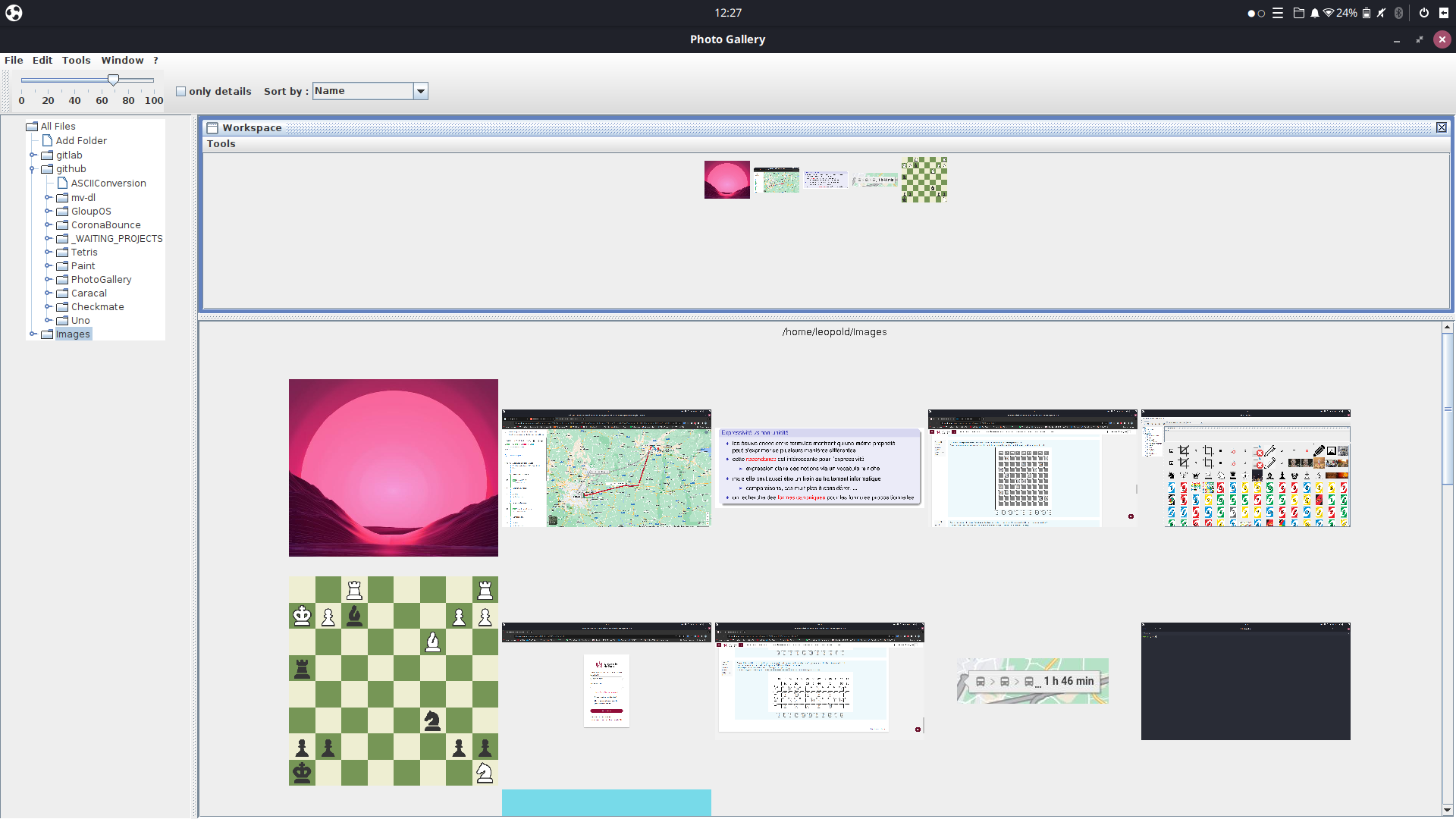Click the gallery scrollbar up arrow
Screen dimensions: 1456x819
coord(1447,328)
